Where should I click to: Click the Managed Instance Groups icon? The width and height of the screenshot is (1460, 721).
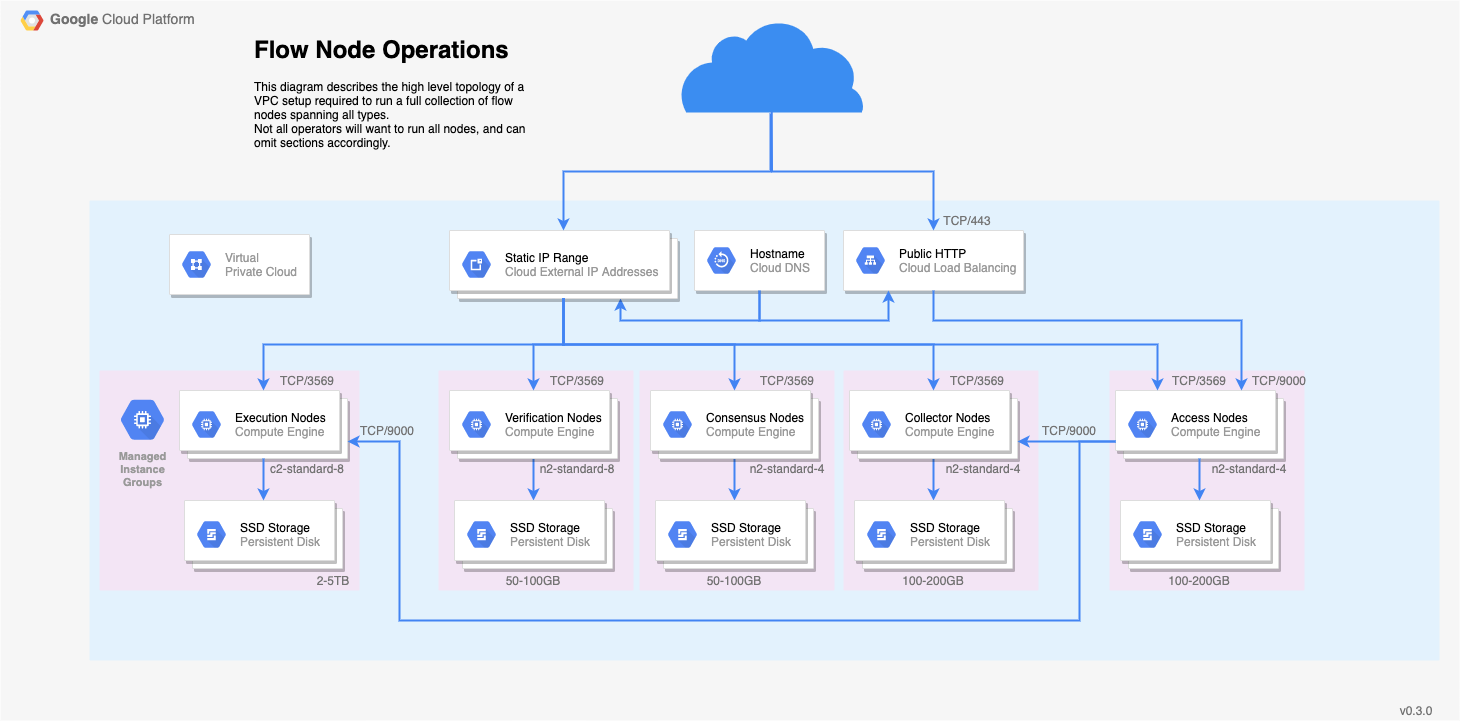[x=142, y=420]
